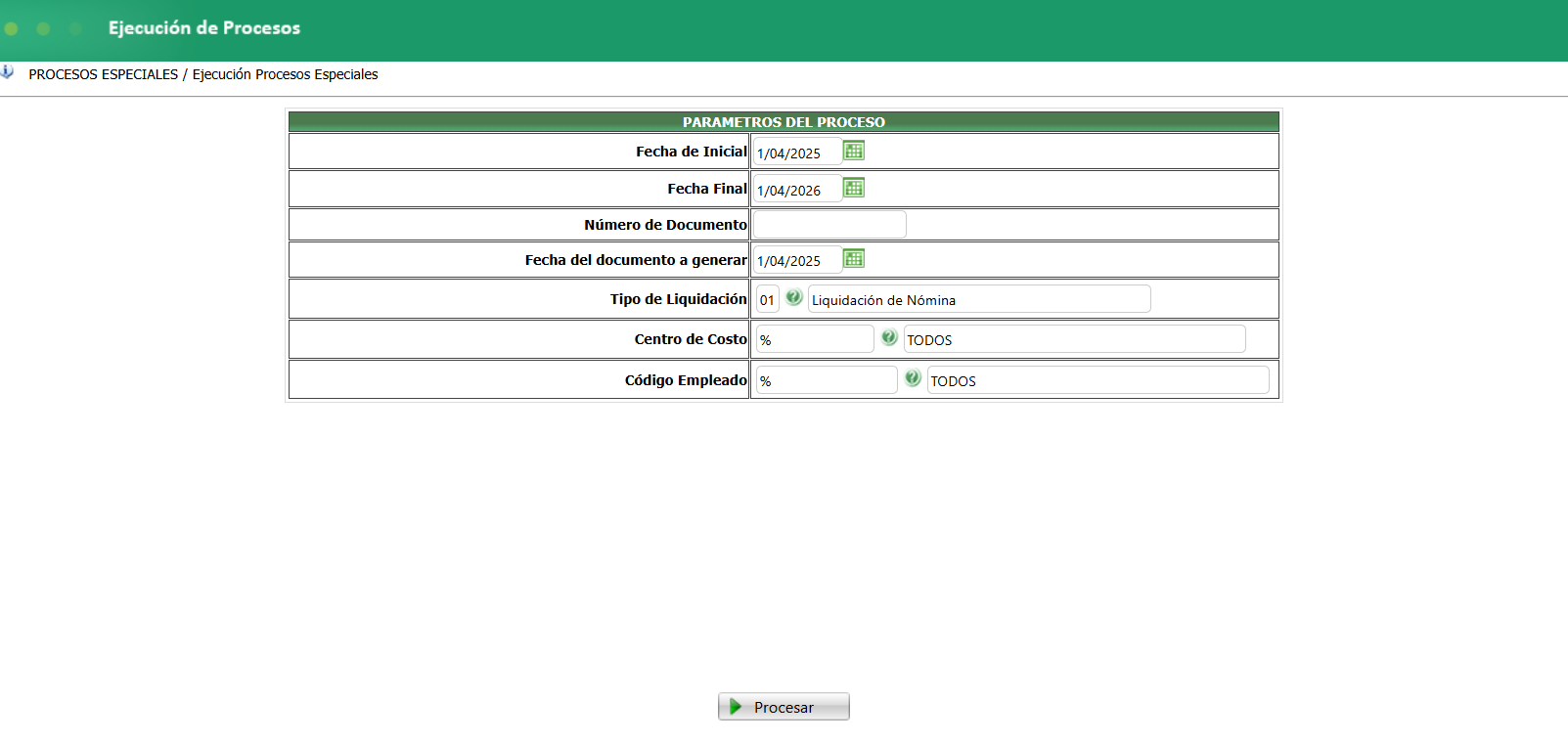Image resolution: width=1568 pixels, height=743 pixels.
Task: Click the Liquidación de Nómina description field
Action: pyautogui.click(x=979, y=299)
